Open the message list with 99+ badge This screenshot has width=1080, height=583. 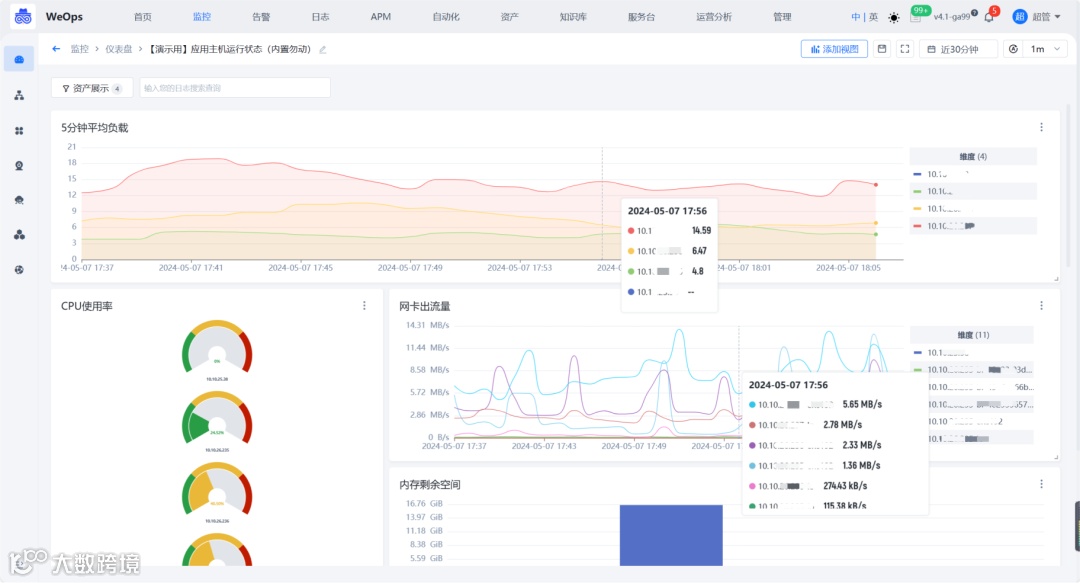click(915, 17)
